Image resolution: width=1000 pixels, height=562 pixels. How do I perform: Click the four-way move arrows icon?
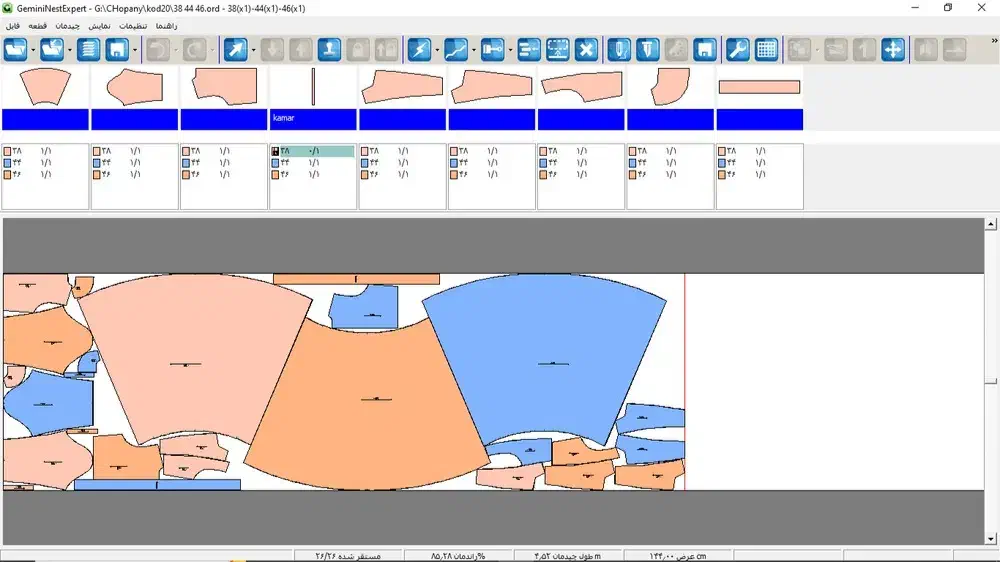point(893,49)
